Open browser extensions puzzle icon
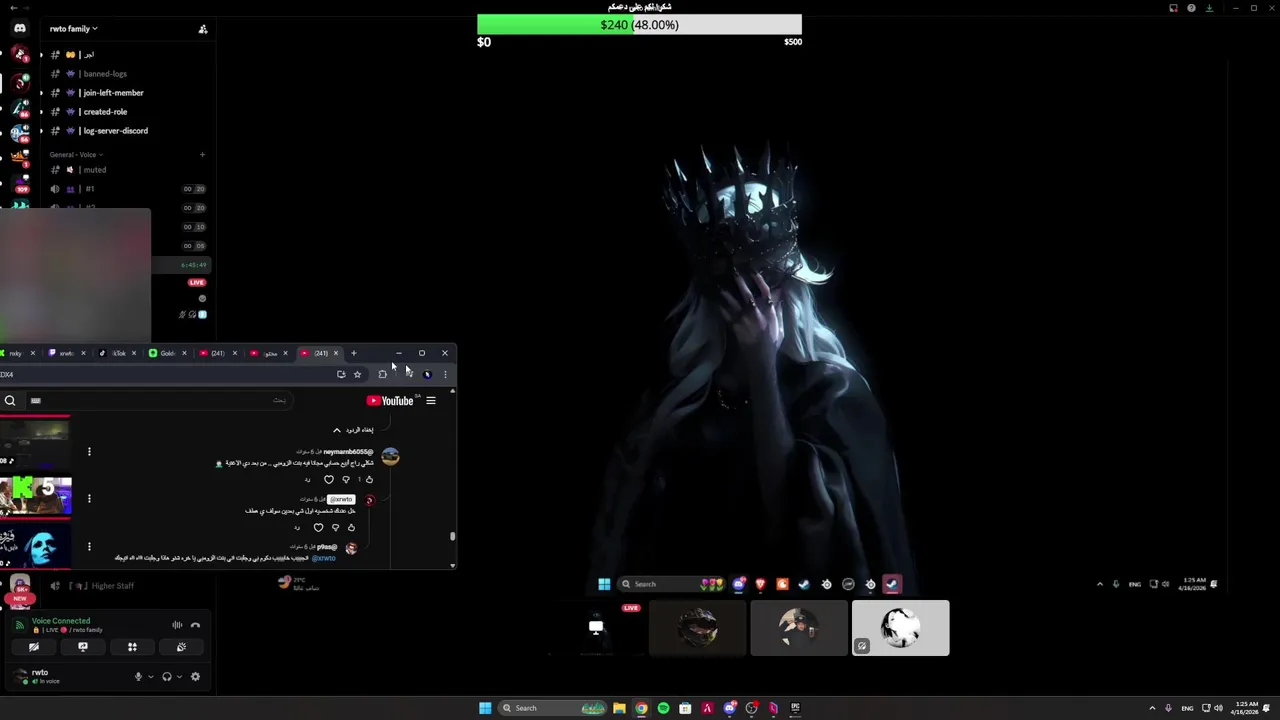 click(x=382, y=374)
